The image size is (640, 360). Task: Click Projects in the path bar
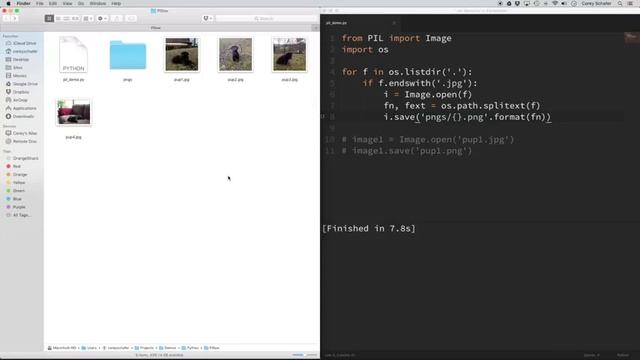coord(144,348)
